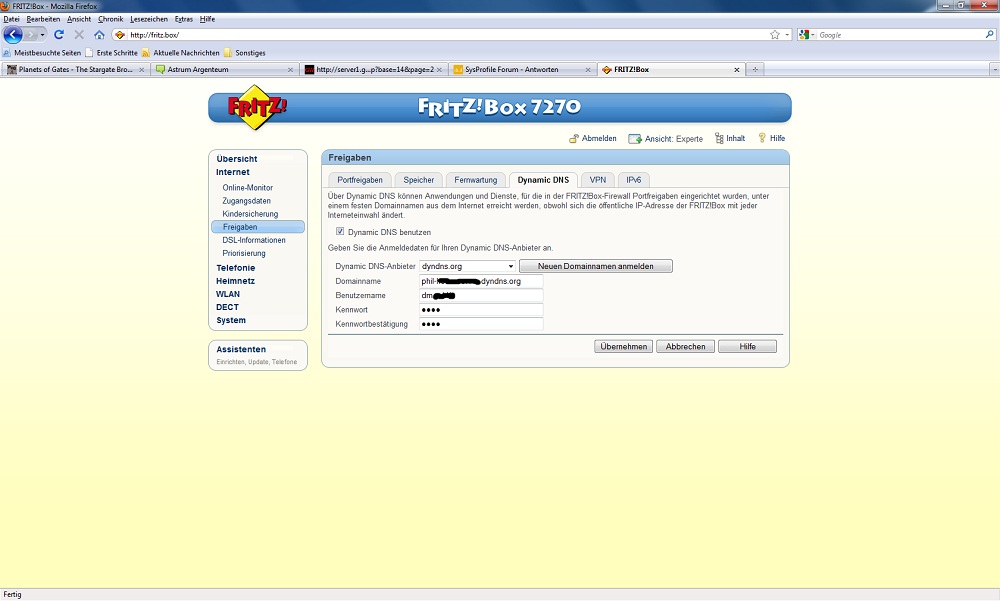Open Erste Schritte bookmark

click(112, 53)
